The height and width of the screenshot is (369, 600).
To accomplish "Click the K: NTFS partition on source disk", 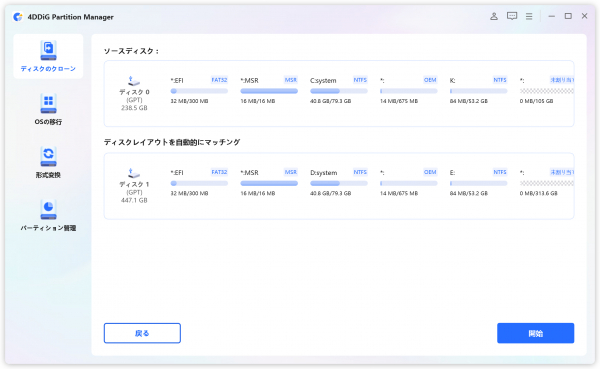I will click(478, 90).
